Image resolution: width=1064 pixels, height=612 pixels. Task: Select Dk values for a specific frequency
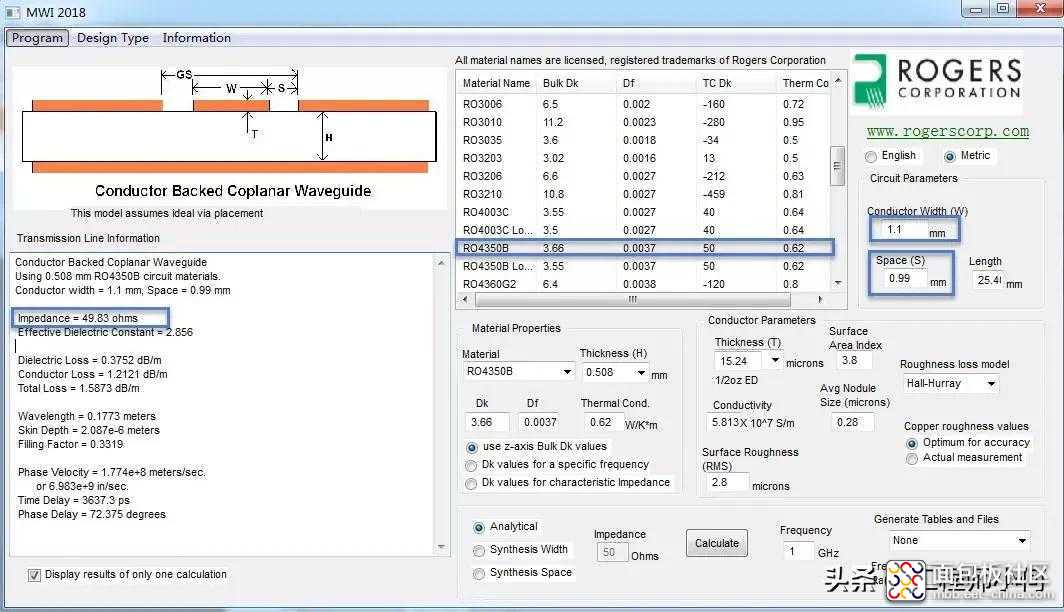tap(471, 465)
